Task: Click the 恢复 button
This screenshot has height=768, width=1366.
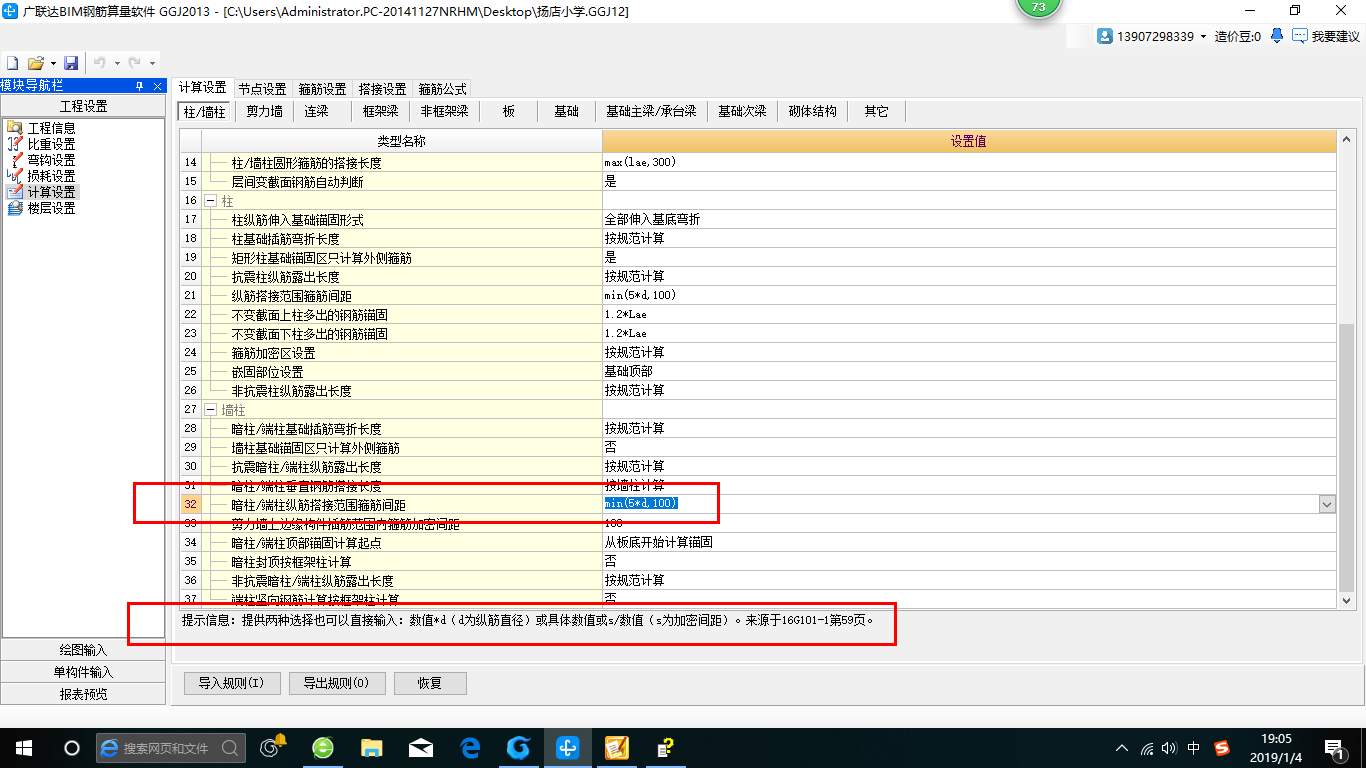Action: click(430, 683)
